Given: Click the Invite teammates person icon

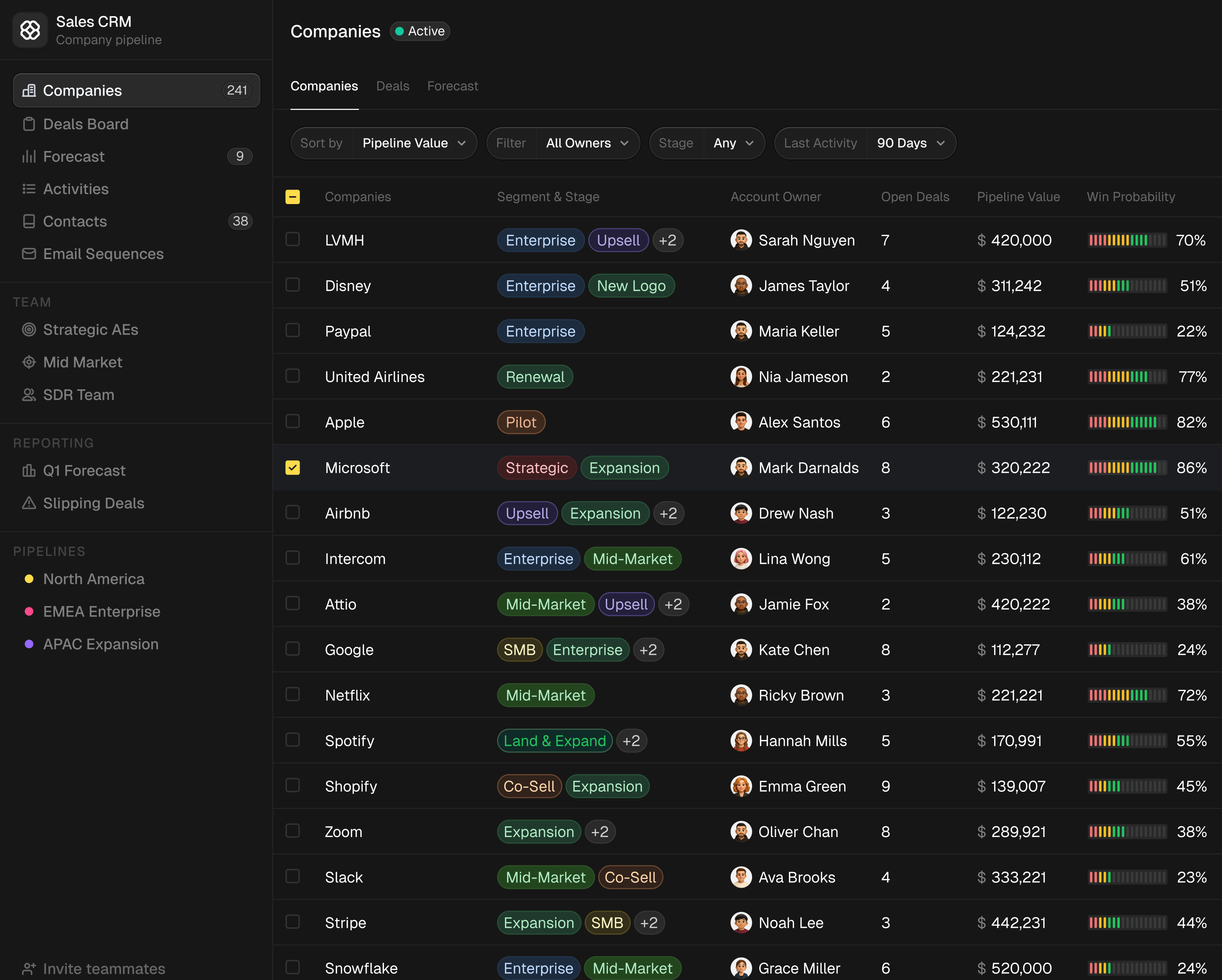Looking at the screenshot, I should [x=29, y=968].
